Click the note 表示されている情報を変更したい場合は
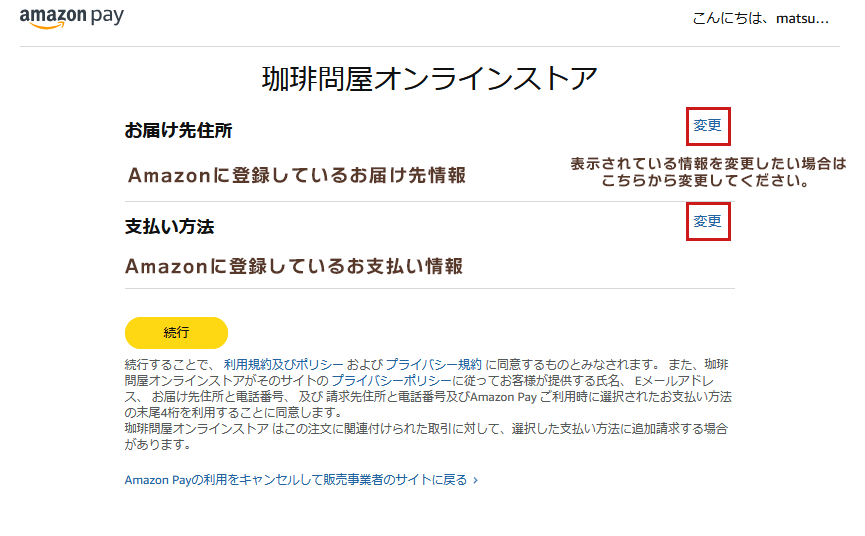 (708, 164)
